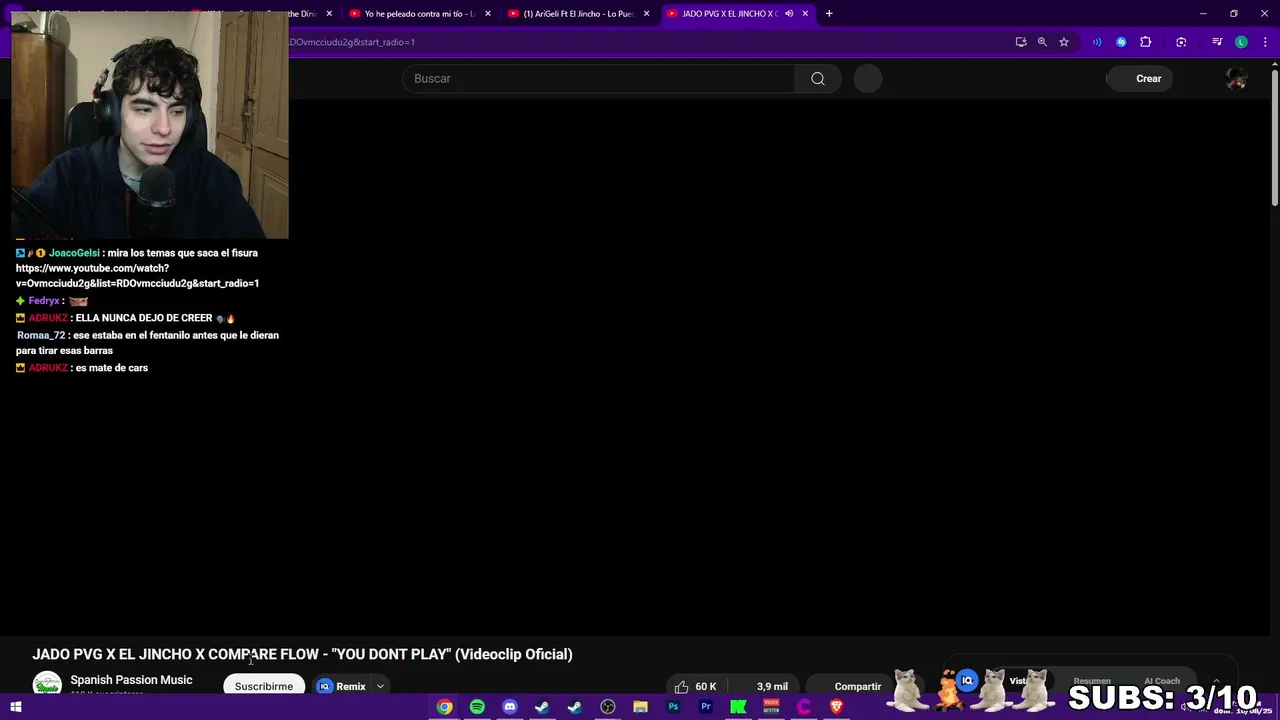1280x720 pixels.
Task: Click the Suscribirme button
Action: (264, 687)
